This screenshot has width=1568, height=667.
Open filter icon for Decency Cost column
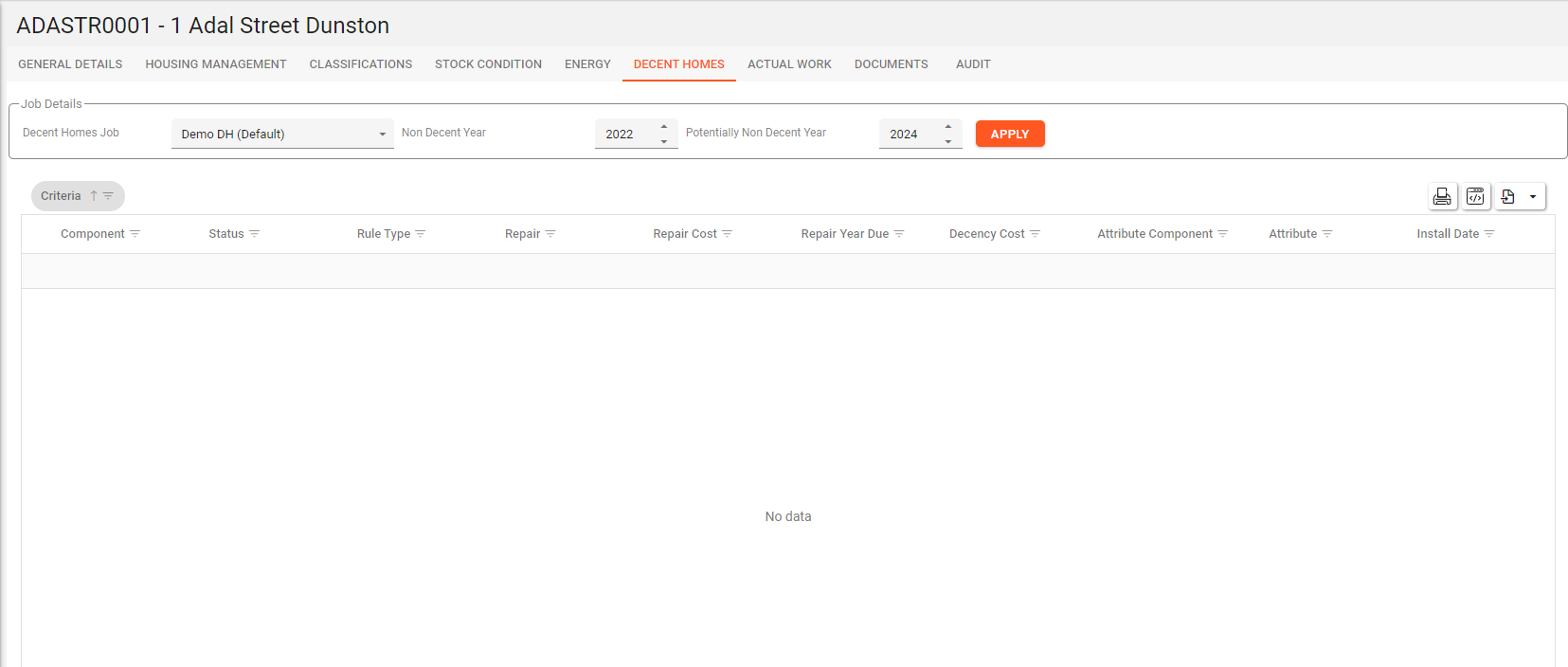pyautogui.click(x=1036, y=234)
